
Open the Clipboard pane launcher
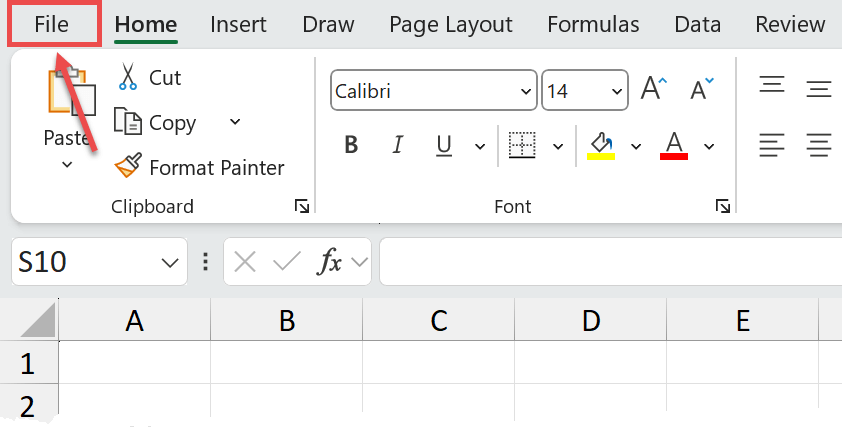(x=301, y=207)
